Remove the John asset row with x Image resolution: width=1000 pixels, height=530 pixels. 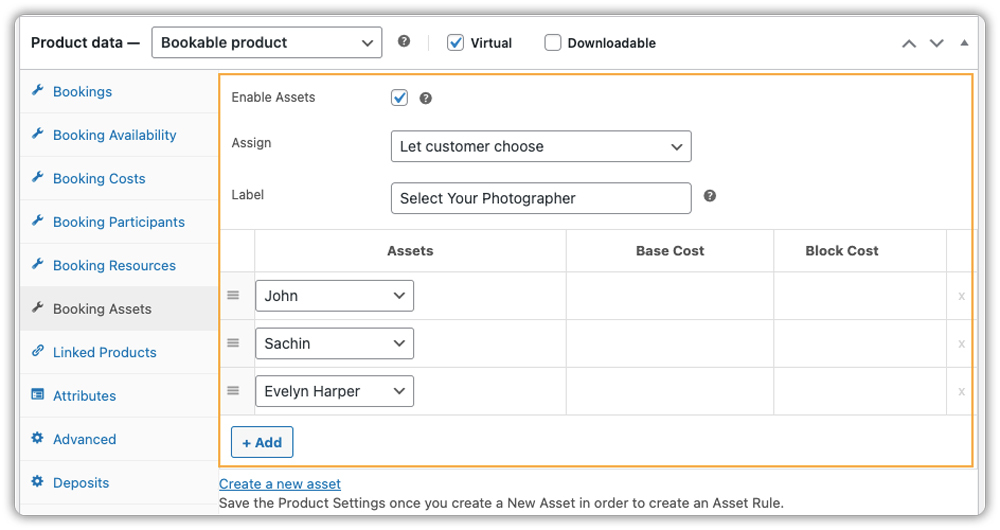(961, 296)
